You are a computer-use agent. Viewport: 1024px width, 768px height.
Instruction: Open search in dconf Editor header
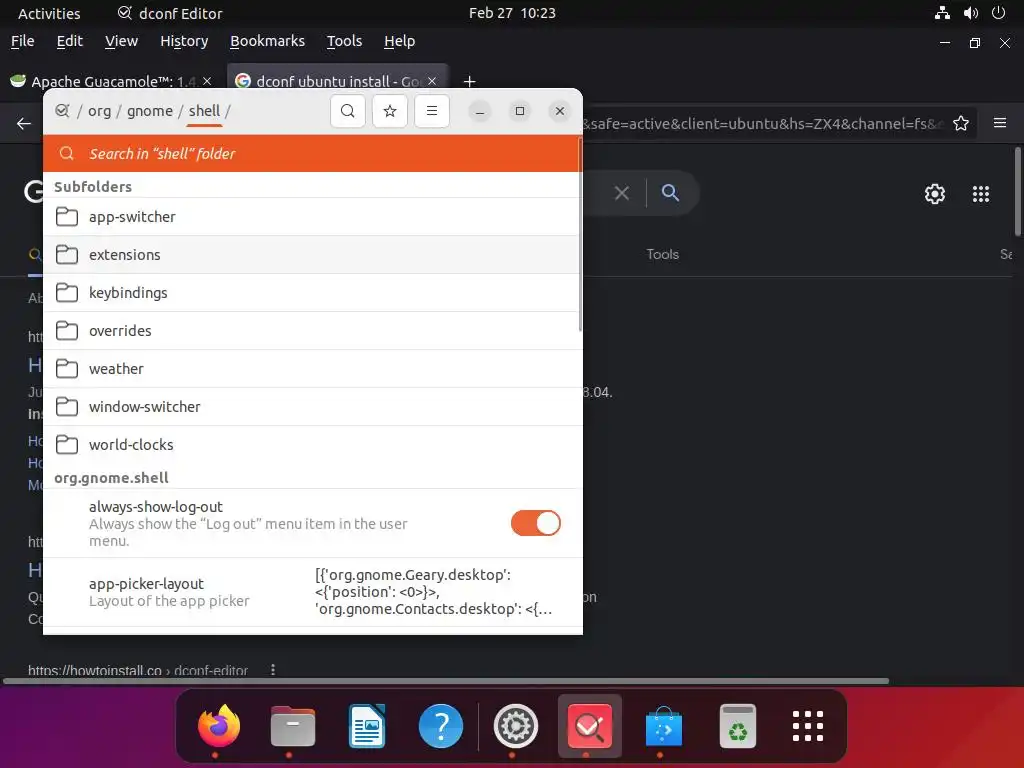point(347,111)
